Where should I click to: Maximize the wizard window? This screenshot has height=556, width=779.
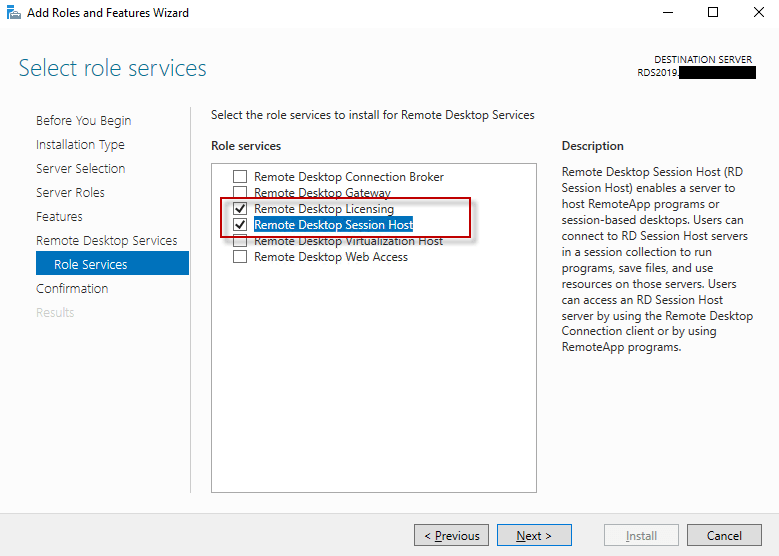click(713, 12)
